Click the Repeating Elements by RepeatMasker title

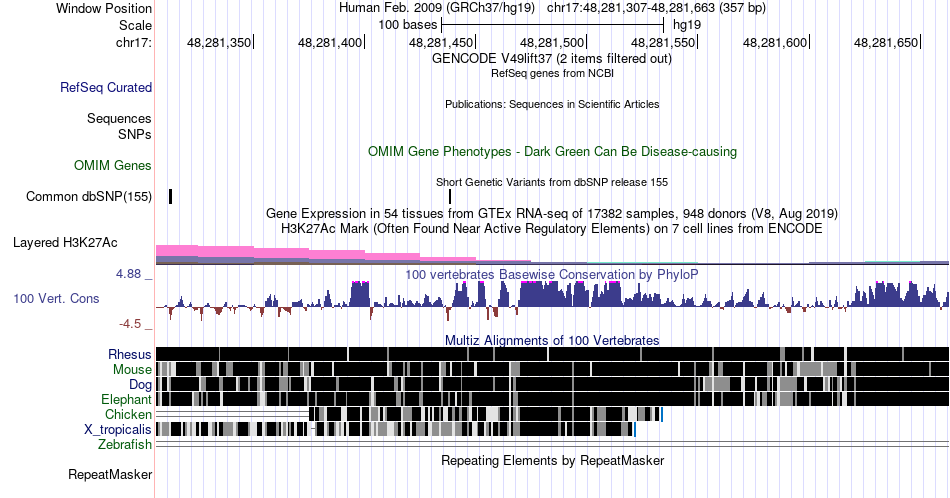point(552,460)
